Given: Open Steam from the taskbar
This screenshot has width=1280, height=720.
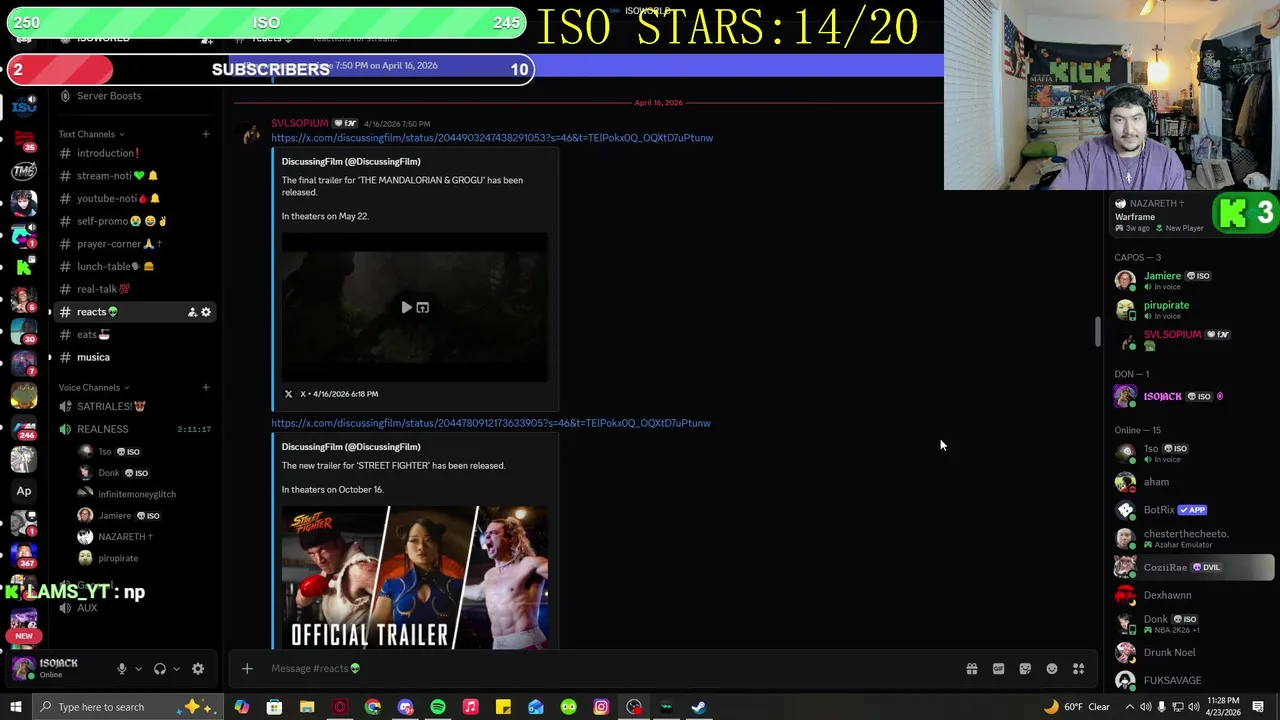Looking at the screenshot, I should click(x=699, y=707).
